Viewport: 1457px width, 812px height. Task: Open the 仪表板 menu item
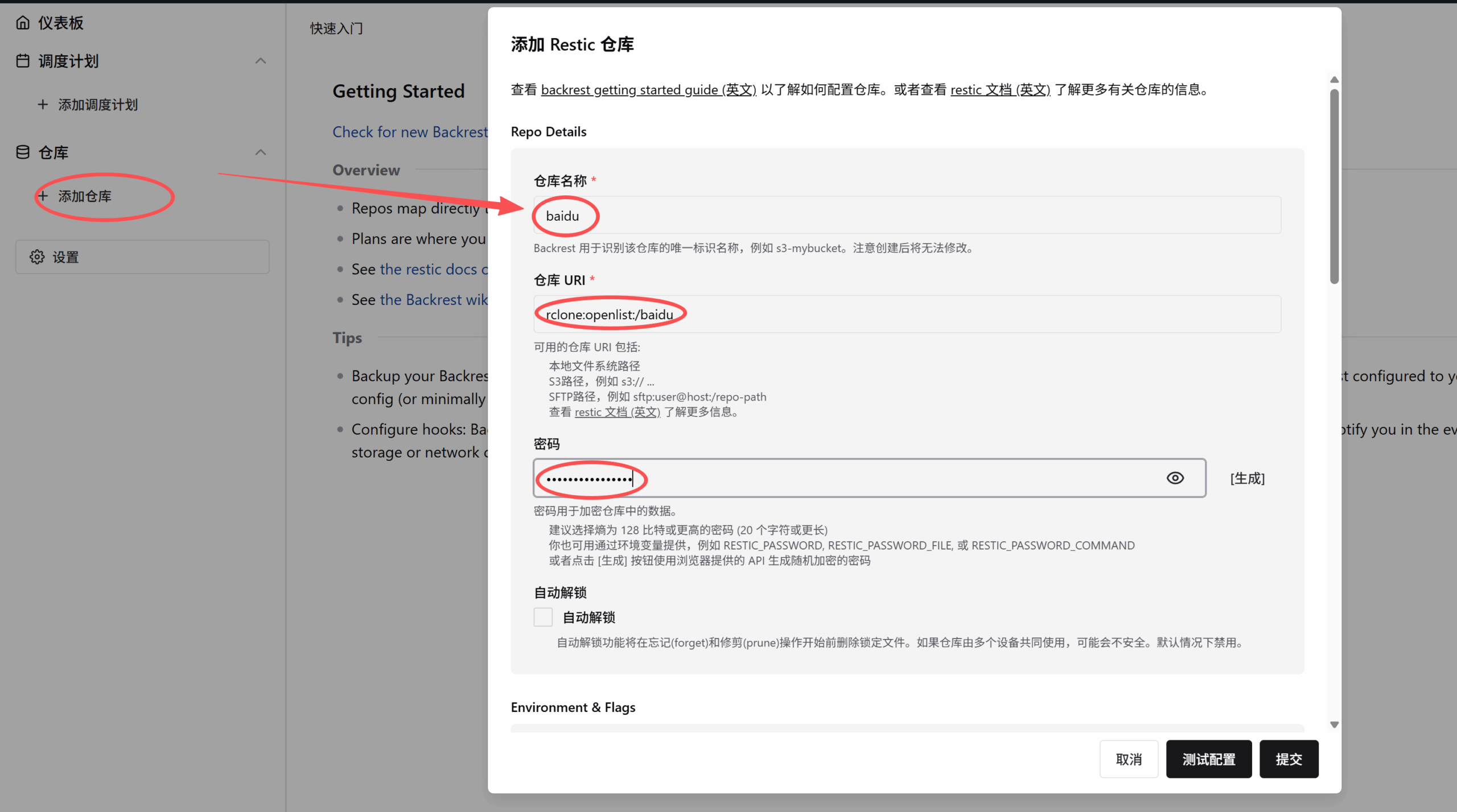(60, 23)
